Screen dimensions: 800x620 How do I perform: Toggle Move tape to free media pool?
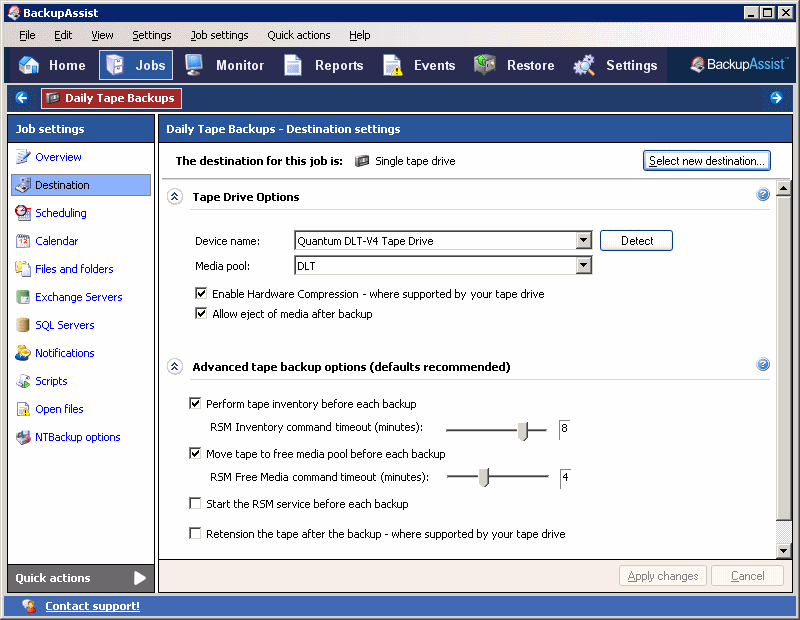pos(195,453)
